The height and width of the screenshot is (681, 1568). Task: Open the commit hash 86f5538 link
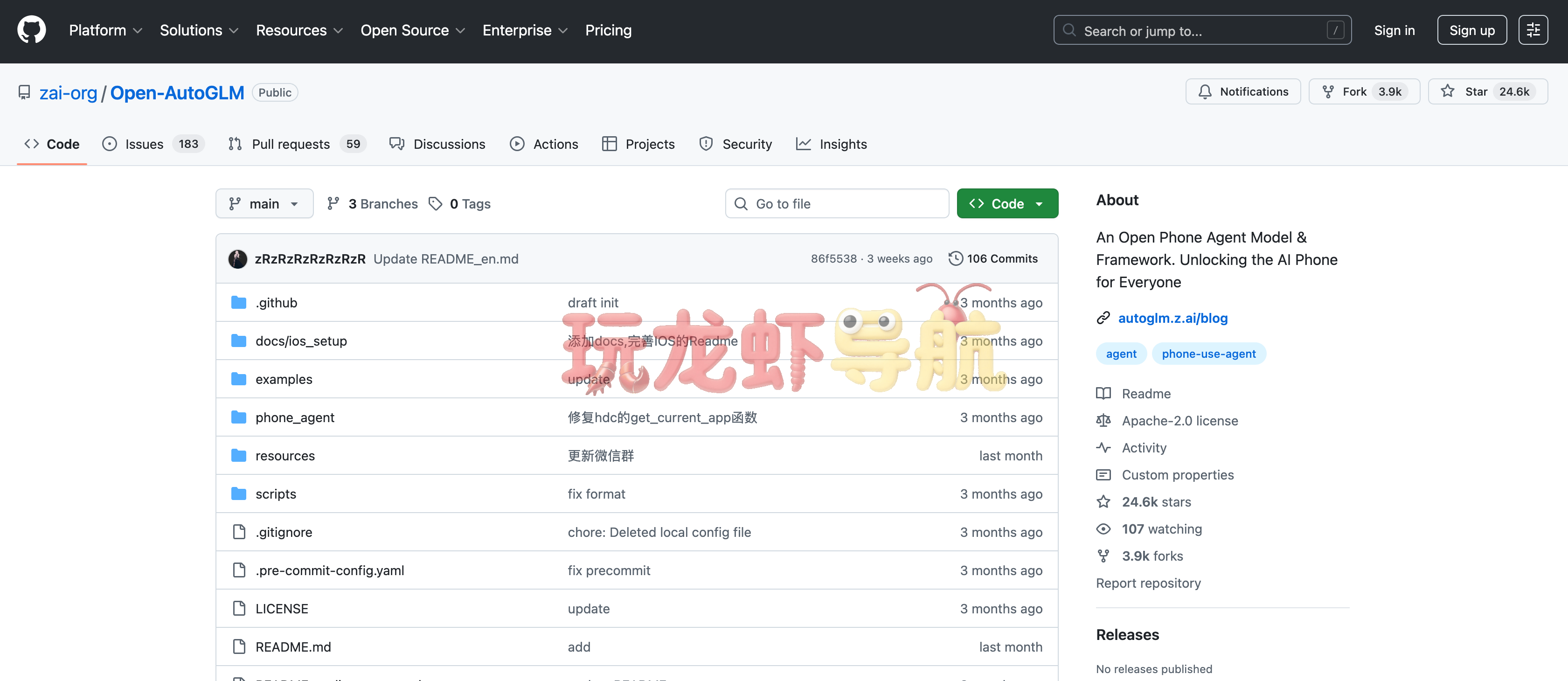point(833,259)
